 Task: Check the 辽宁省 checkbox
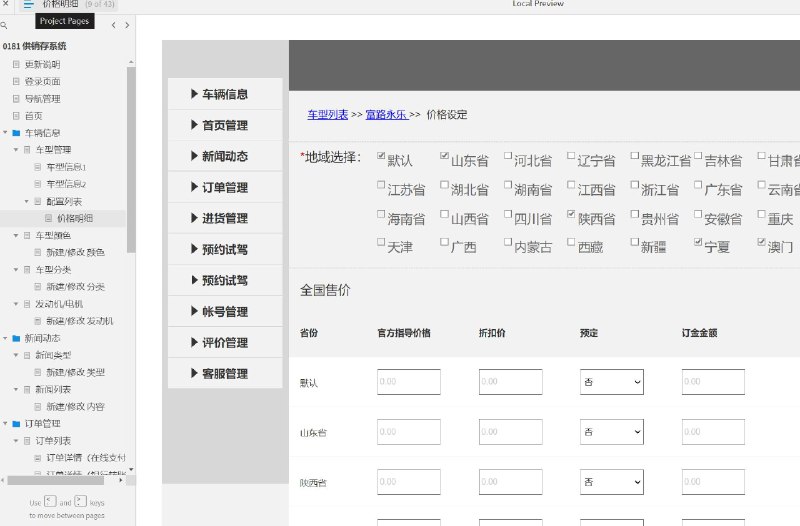point(571,156)
